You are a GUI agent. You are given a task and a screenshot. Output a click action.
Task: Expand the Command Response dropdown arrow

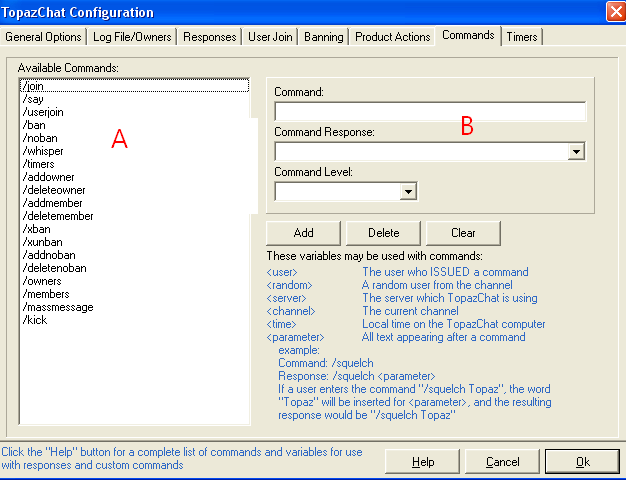pyautogui.click(x=576, y=151)
